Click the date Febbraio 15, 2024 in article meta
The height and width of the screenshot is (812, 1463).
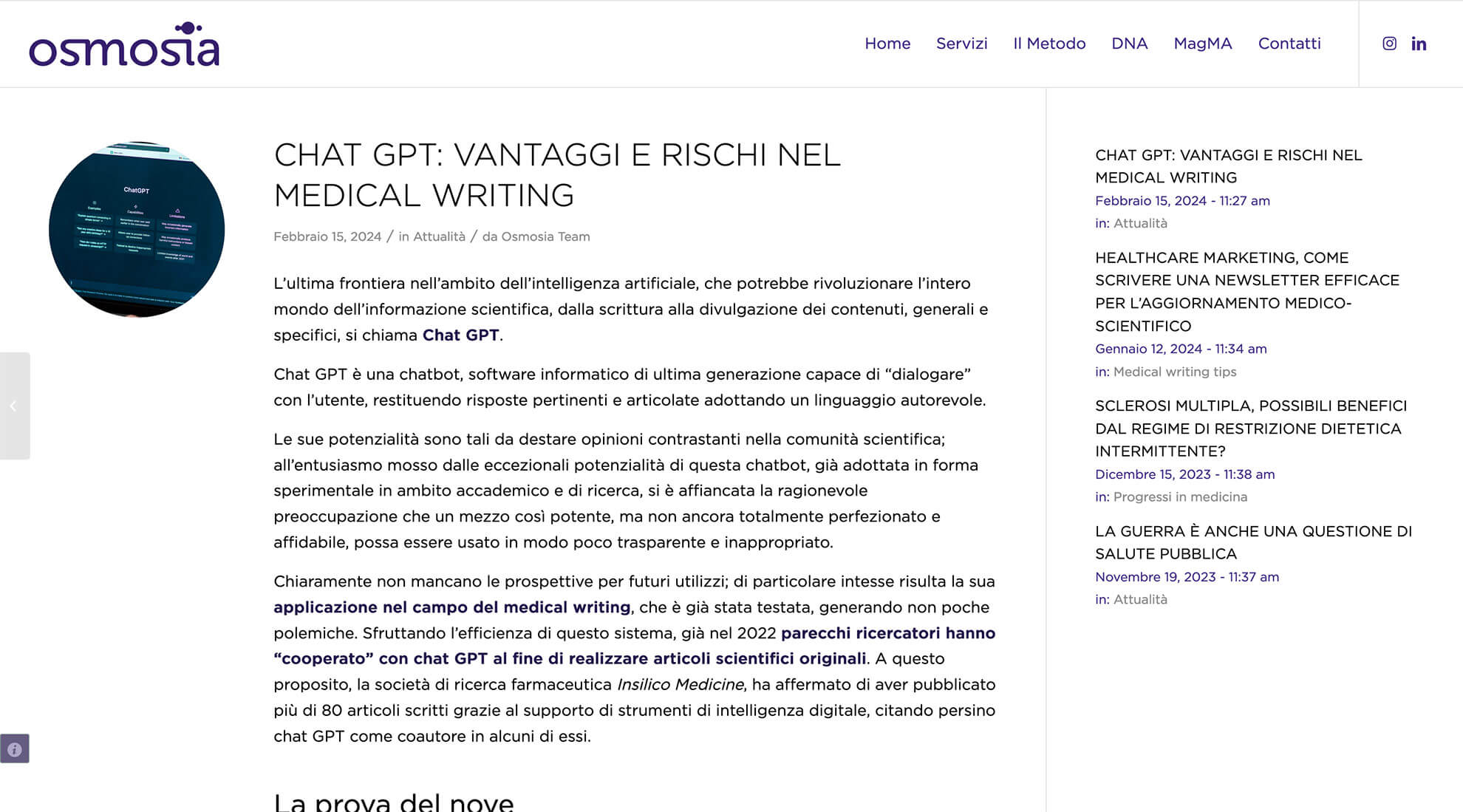click(327, 236)
